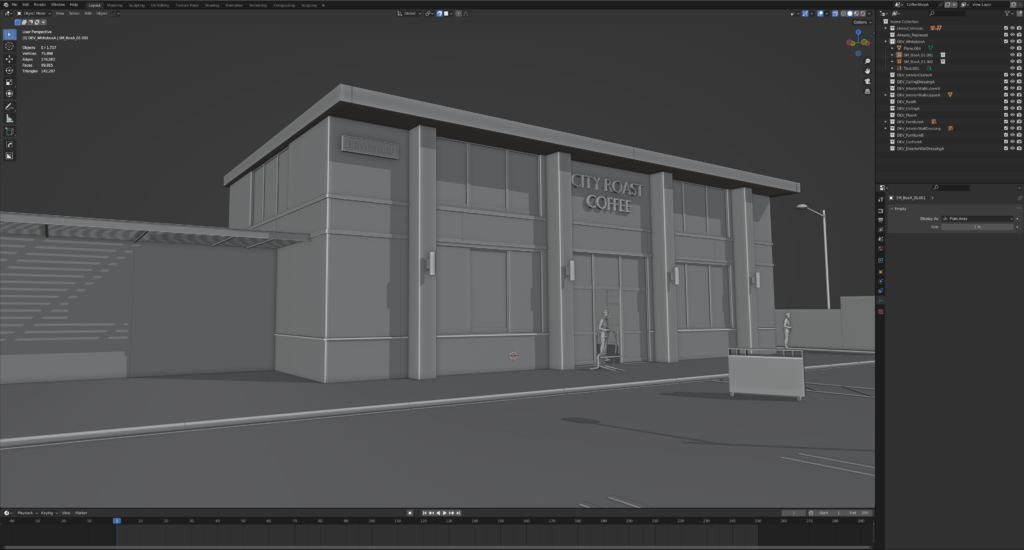
Task: Open the Display As dropdown
Action: 978,219
